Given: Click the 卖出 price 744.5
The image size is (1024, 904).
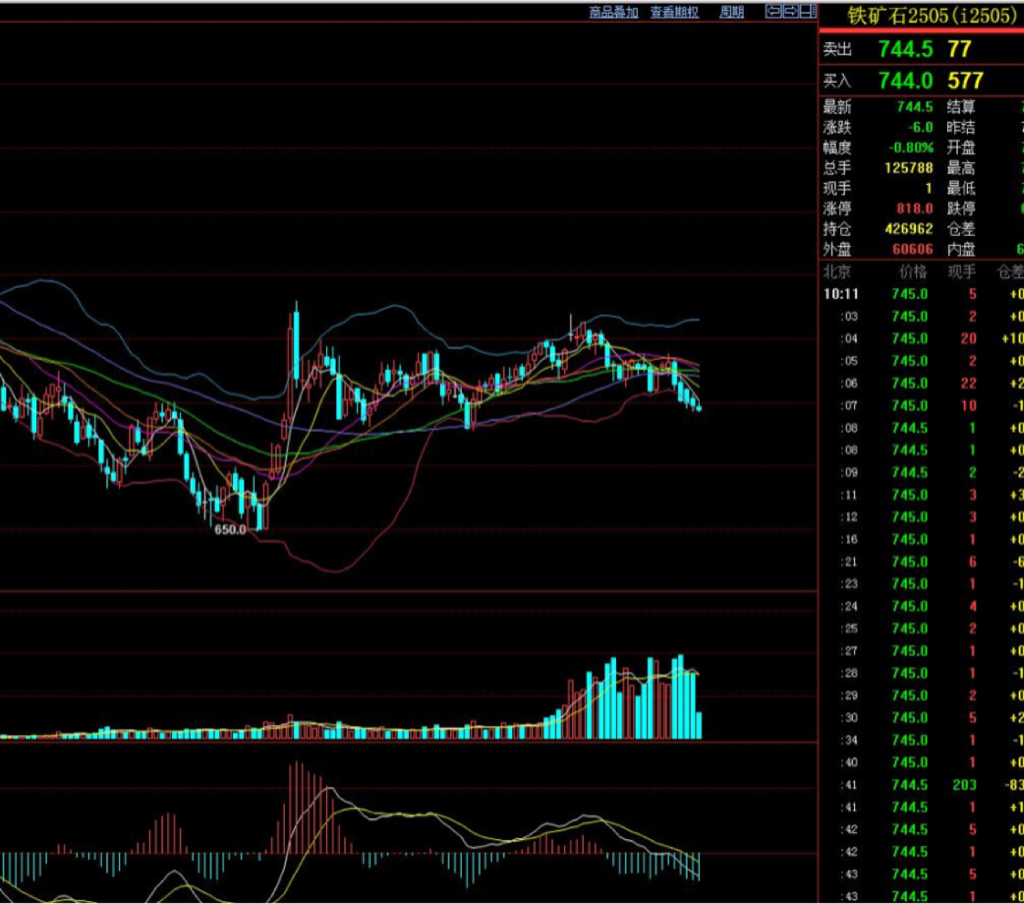Looking at the screenshot, I should tap(906, 49).
